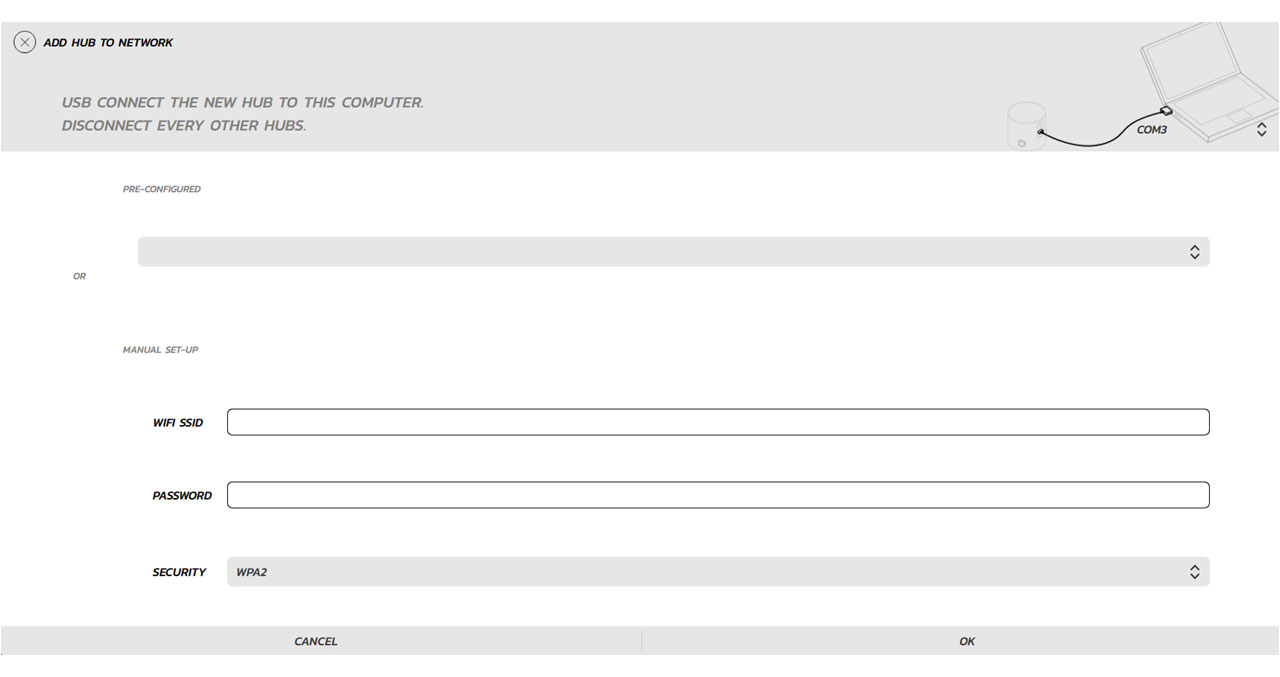The image size is (1280, 677).
Task: Close the Add Hub to Network dialog
Action: (25, 42)
